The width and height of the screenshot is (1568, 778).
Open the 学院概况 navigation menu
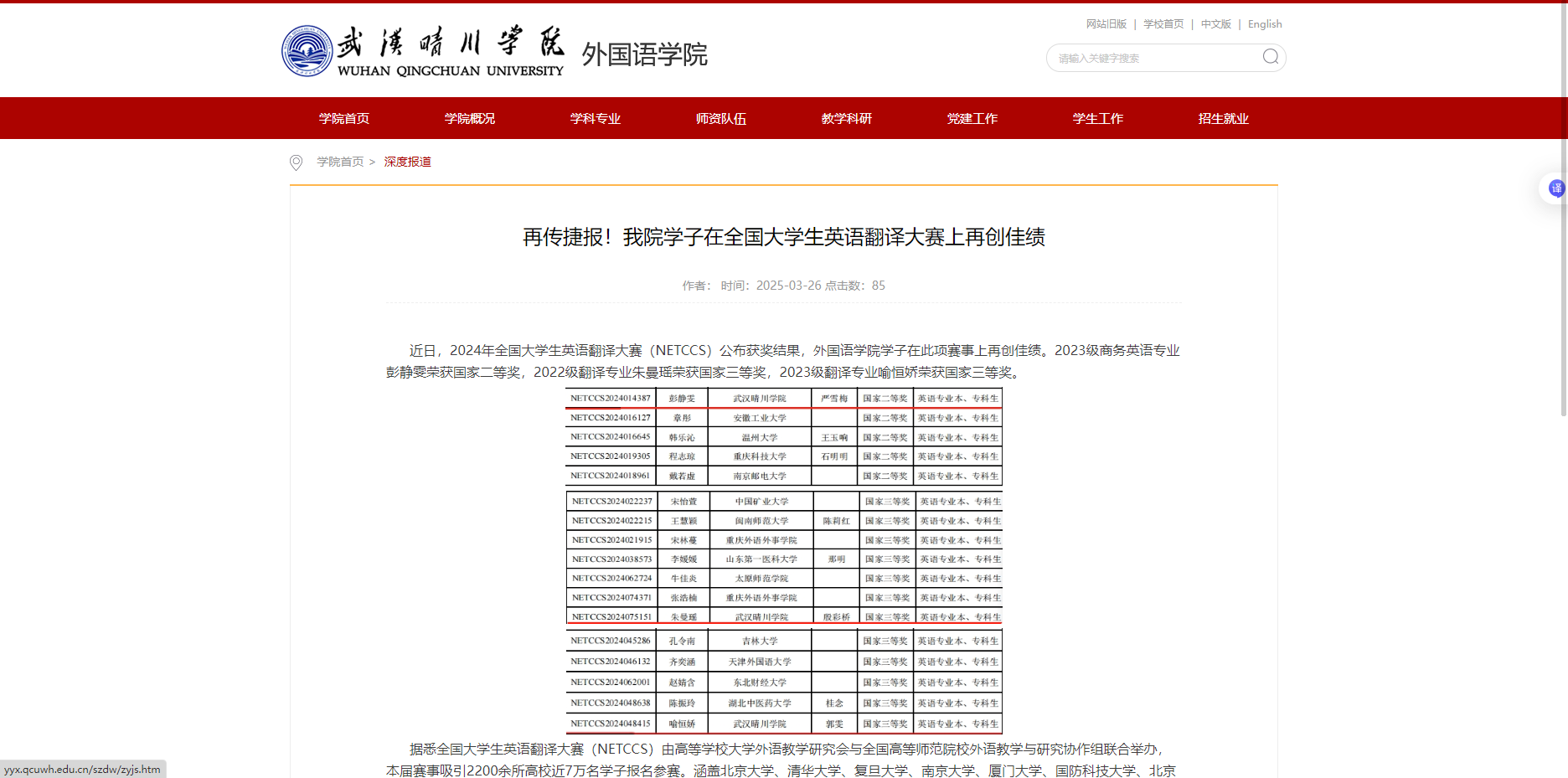point(470,119)
